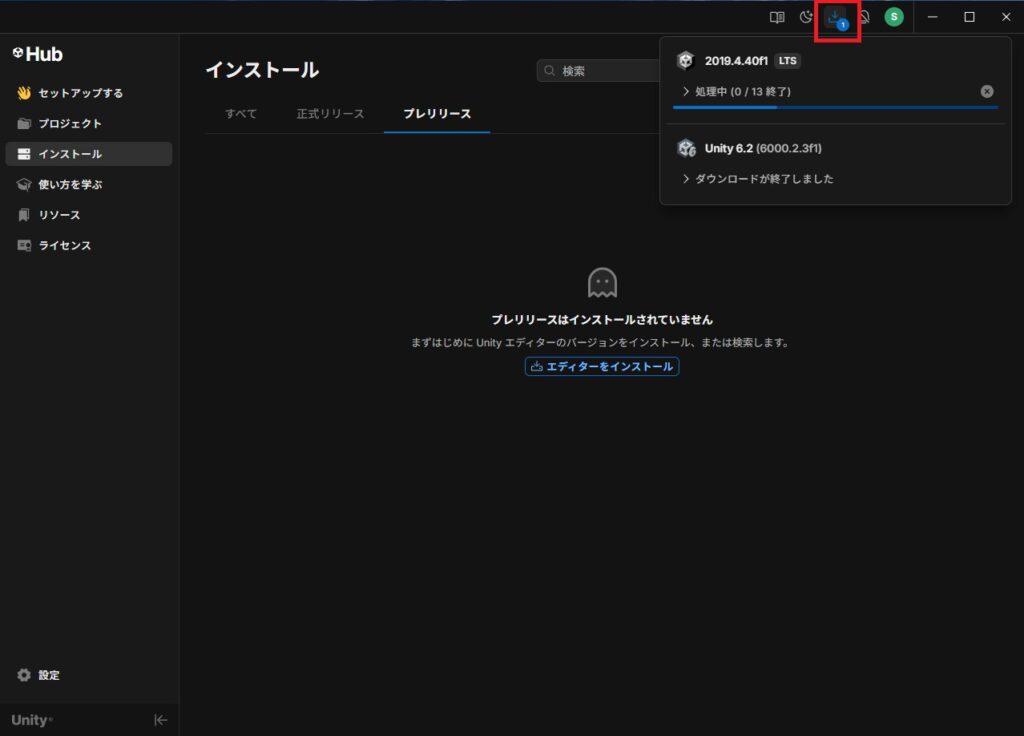Select インストール in the sidebar

point(89,154)
